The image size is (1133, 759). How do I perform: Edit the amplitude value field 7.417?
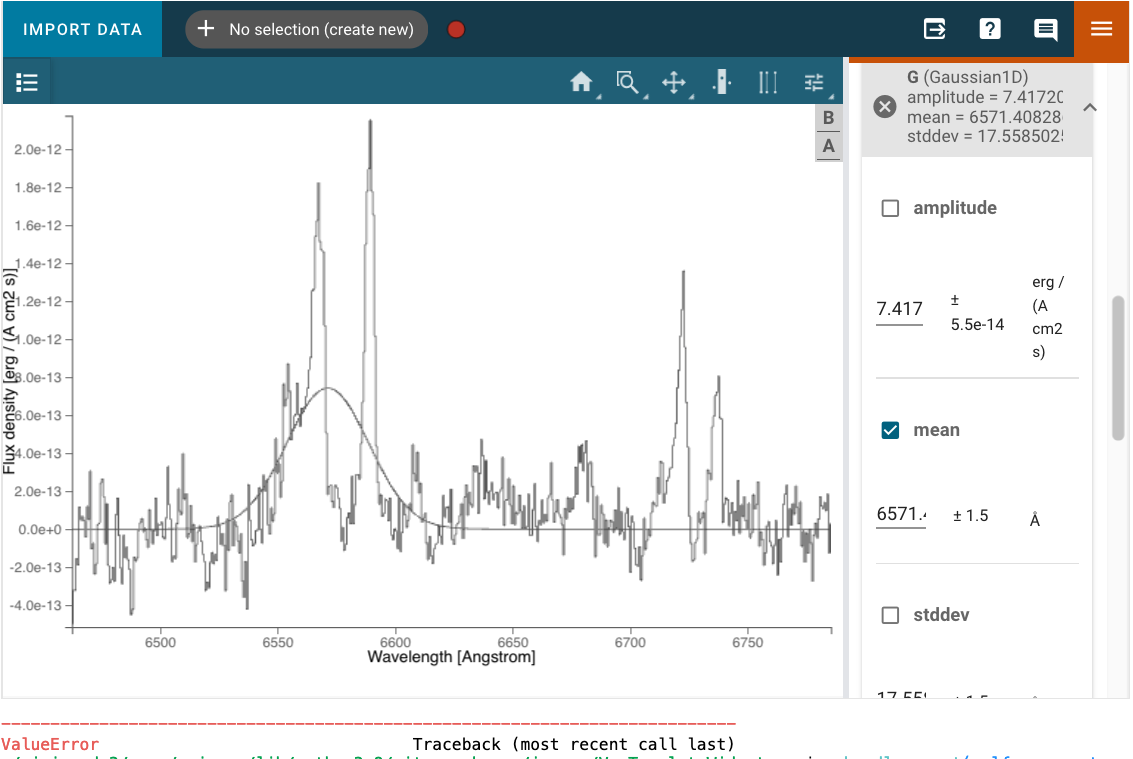(897, 309)
